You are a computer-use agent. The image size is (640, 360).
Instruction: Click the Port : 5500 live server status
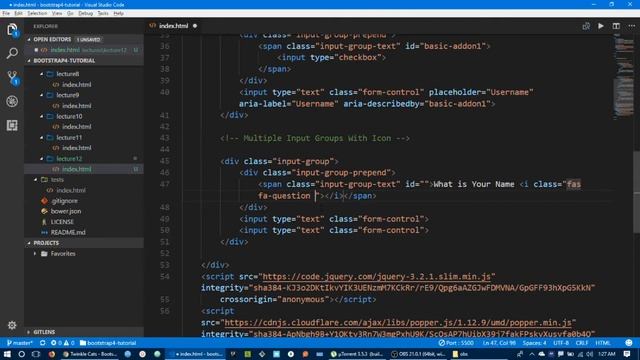pos(456,343)
